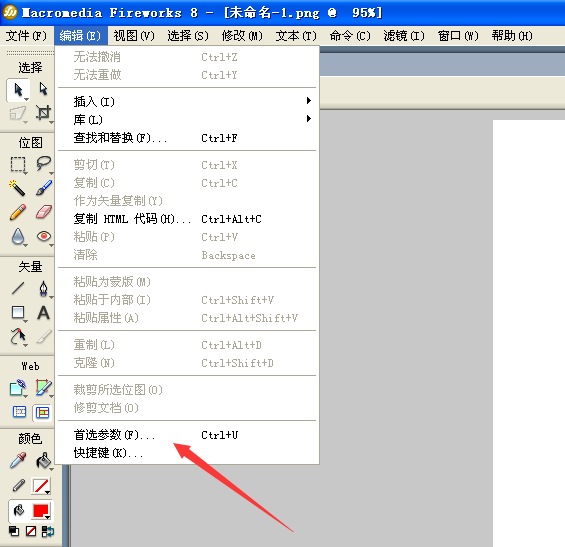Toggle the Hide Slices and Hotspots button

pos(19,412)
